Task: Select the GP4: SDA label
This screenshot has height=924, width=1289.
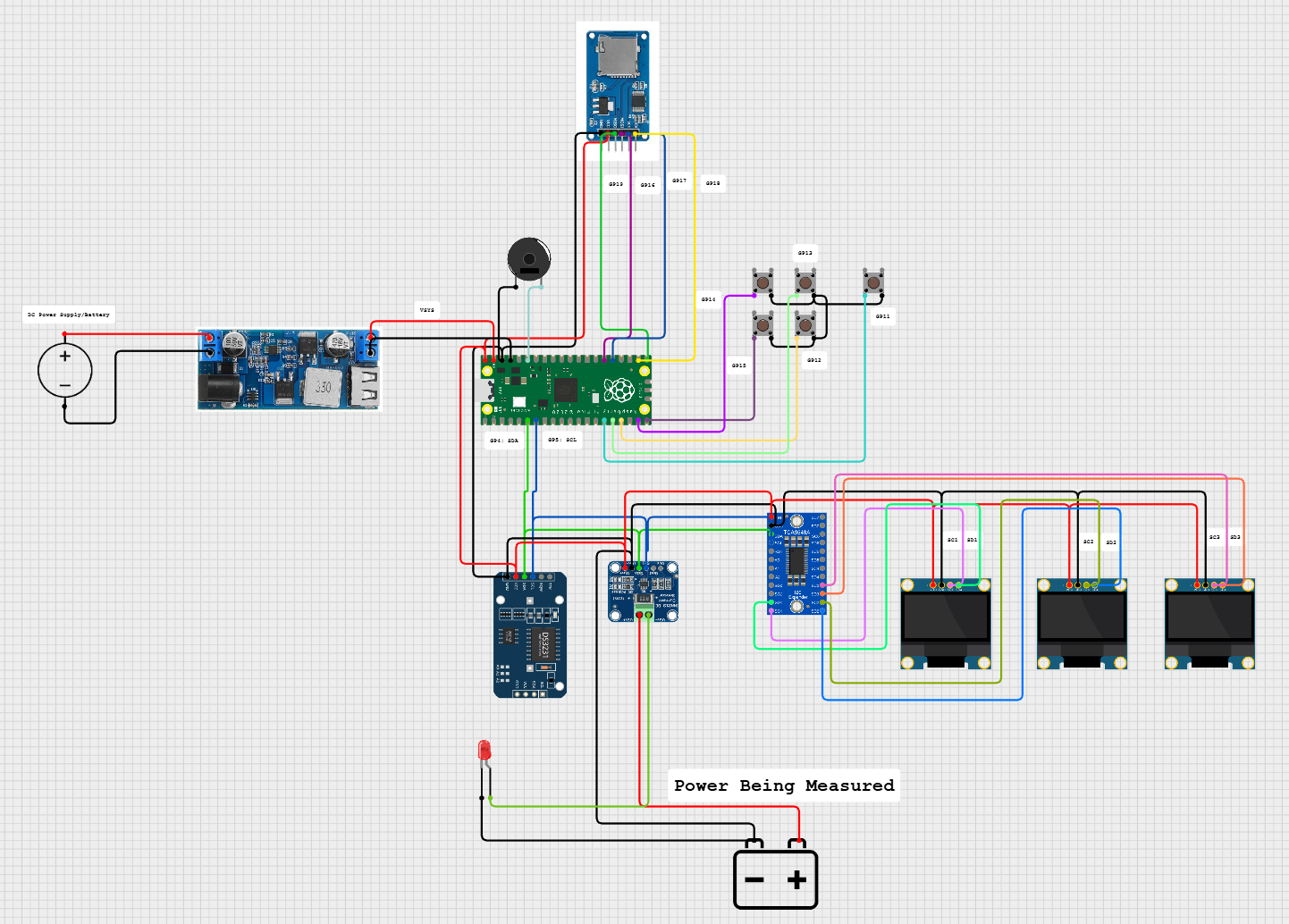Action: pos(504,441)
